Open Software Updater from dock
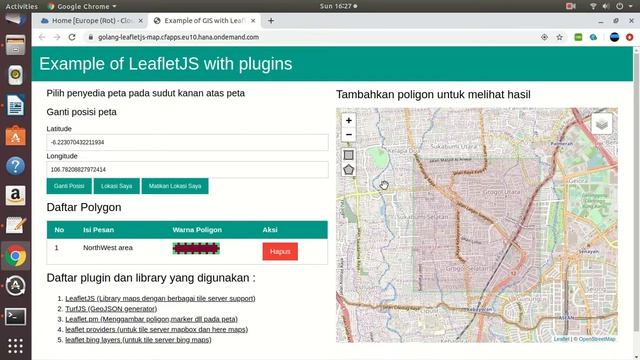Viewport: 640px width, 360px height. [16, 286]
